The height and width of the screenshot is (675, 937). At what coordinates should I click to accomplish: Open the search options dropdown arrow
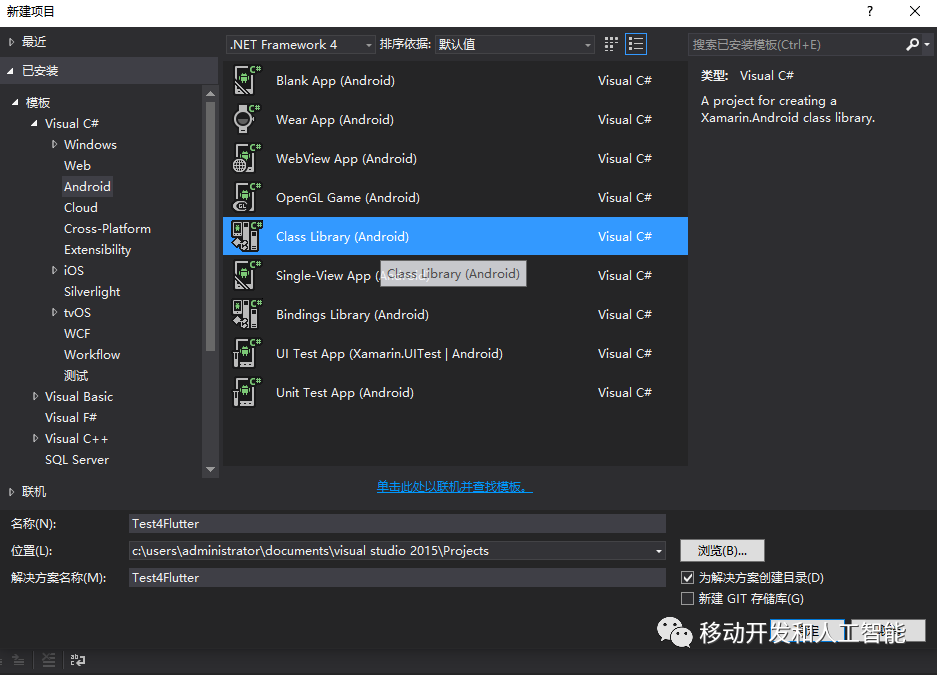click(927, 45)
